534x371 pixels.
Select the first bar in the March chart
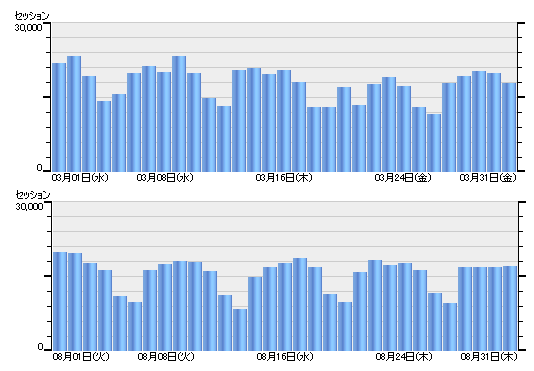point(59,117)
